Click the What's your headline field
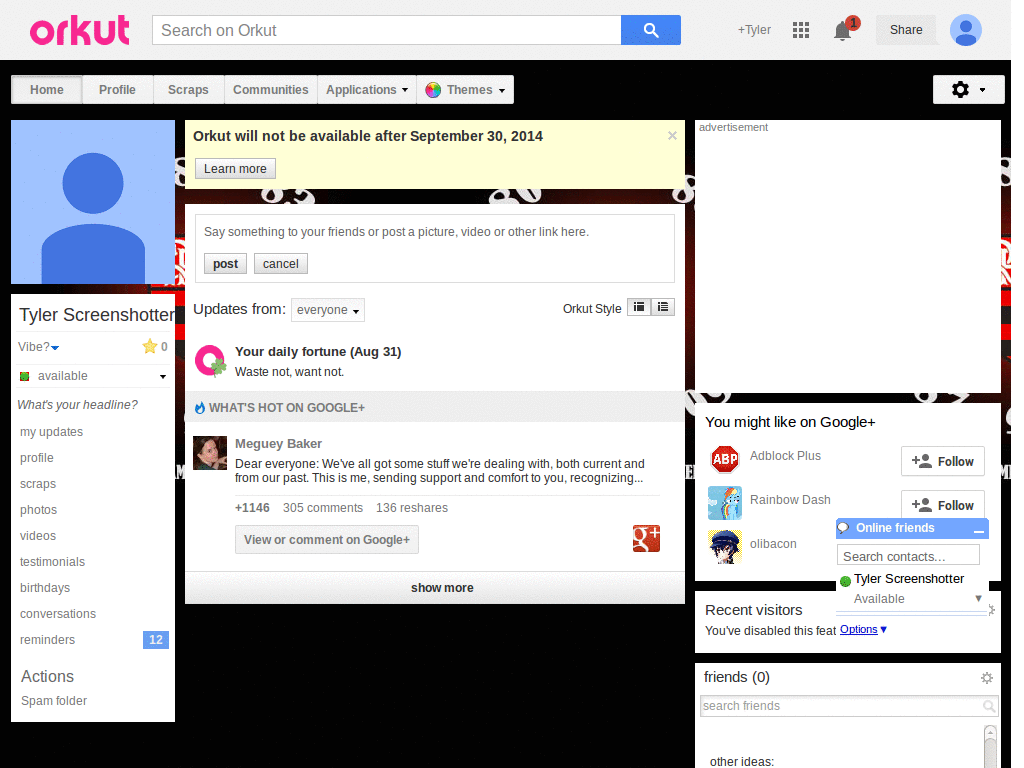 tap(78, 405)
